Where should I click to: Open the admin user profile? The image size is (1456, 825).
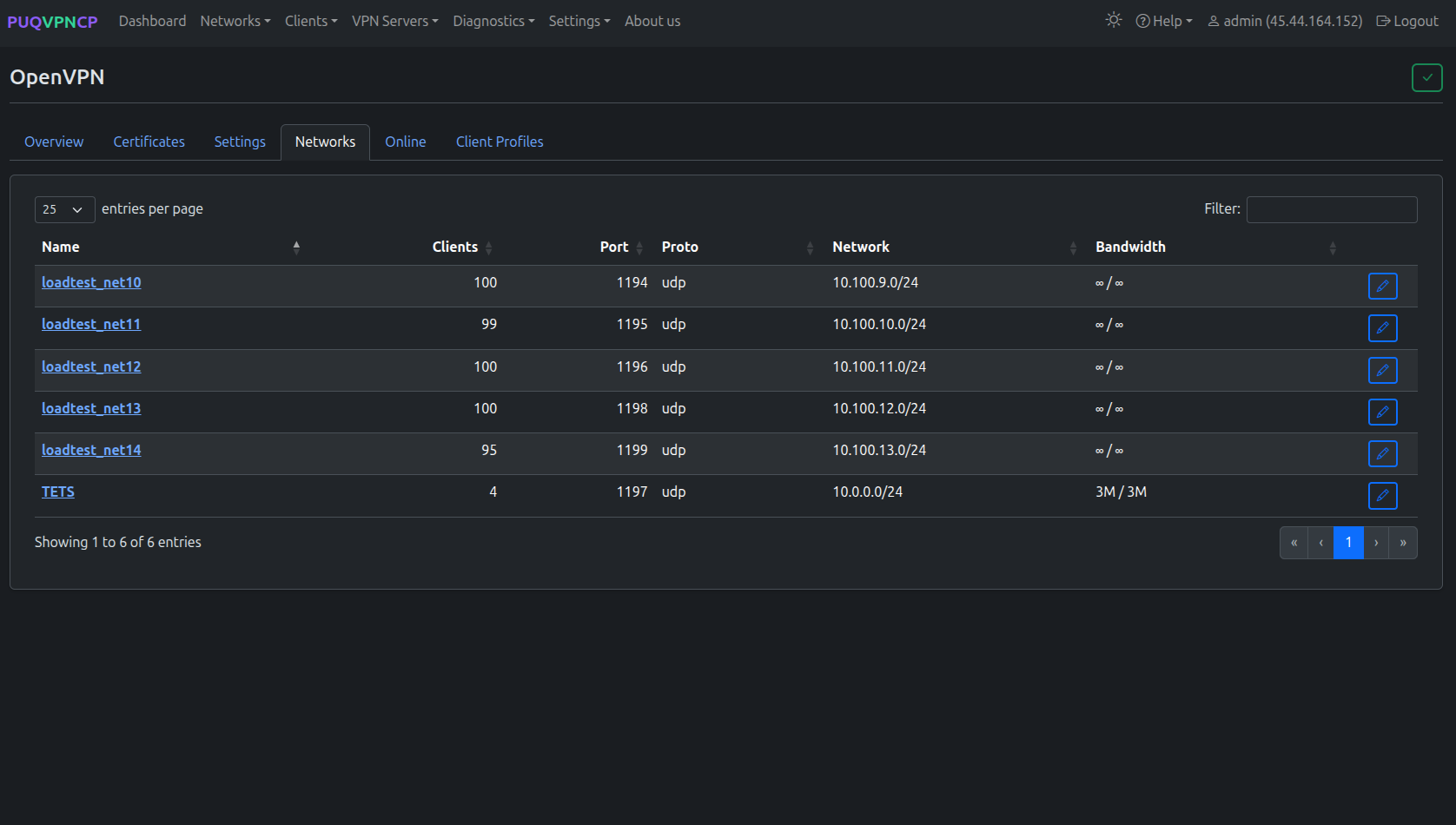click(1285, 21)
